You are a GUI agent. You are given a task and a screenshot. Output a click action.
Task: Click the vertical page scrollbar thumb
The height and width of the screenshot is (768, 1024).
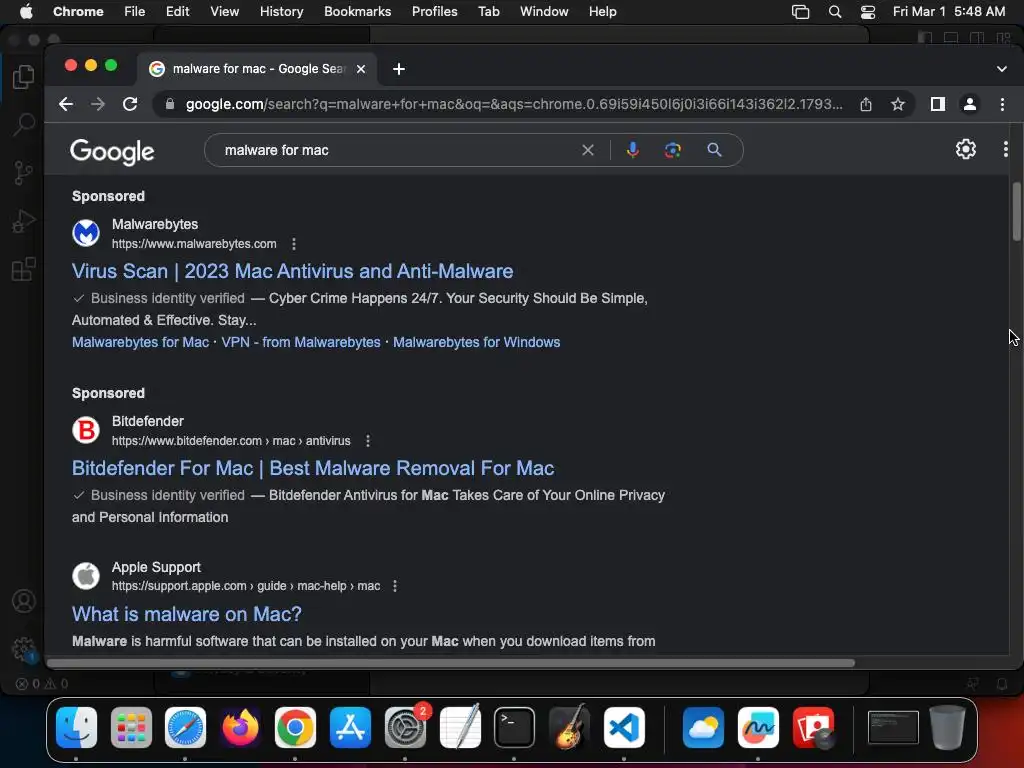pos(1016,211)
